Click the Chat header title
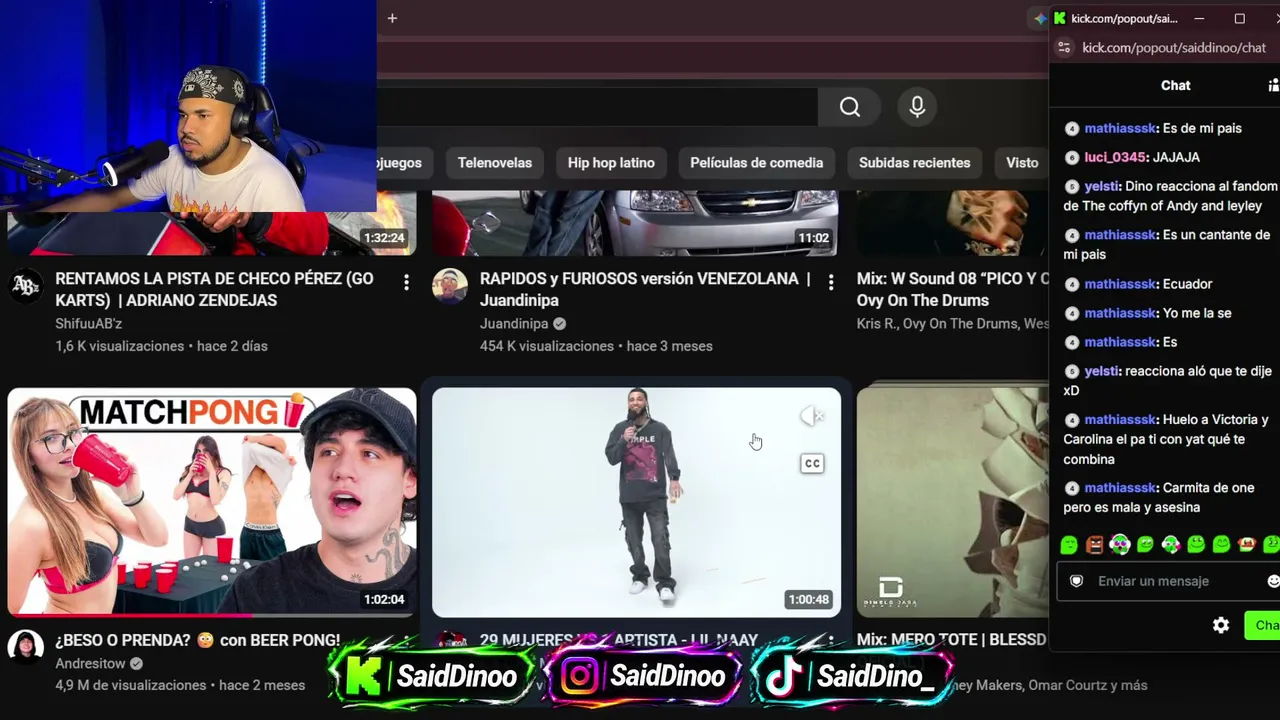This screenshot has width=1280, height=720. click(1176, 85)
